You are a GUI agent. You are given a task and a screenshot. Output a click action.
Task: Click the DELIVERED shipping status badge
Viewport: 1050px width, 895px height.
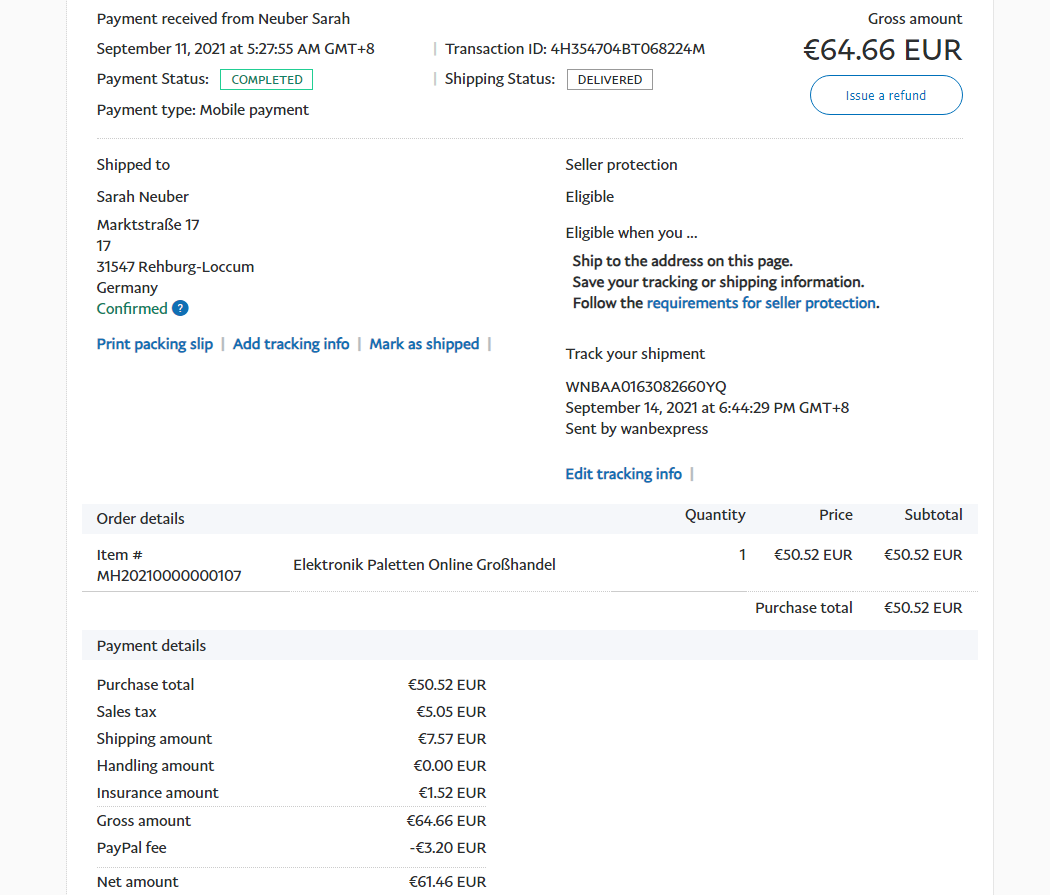click(610, 80)
